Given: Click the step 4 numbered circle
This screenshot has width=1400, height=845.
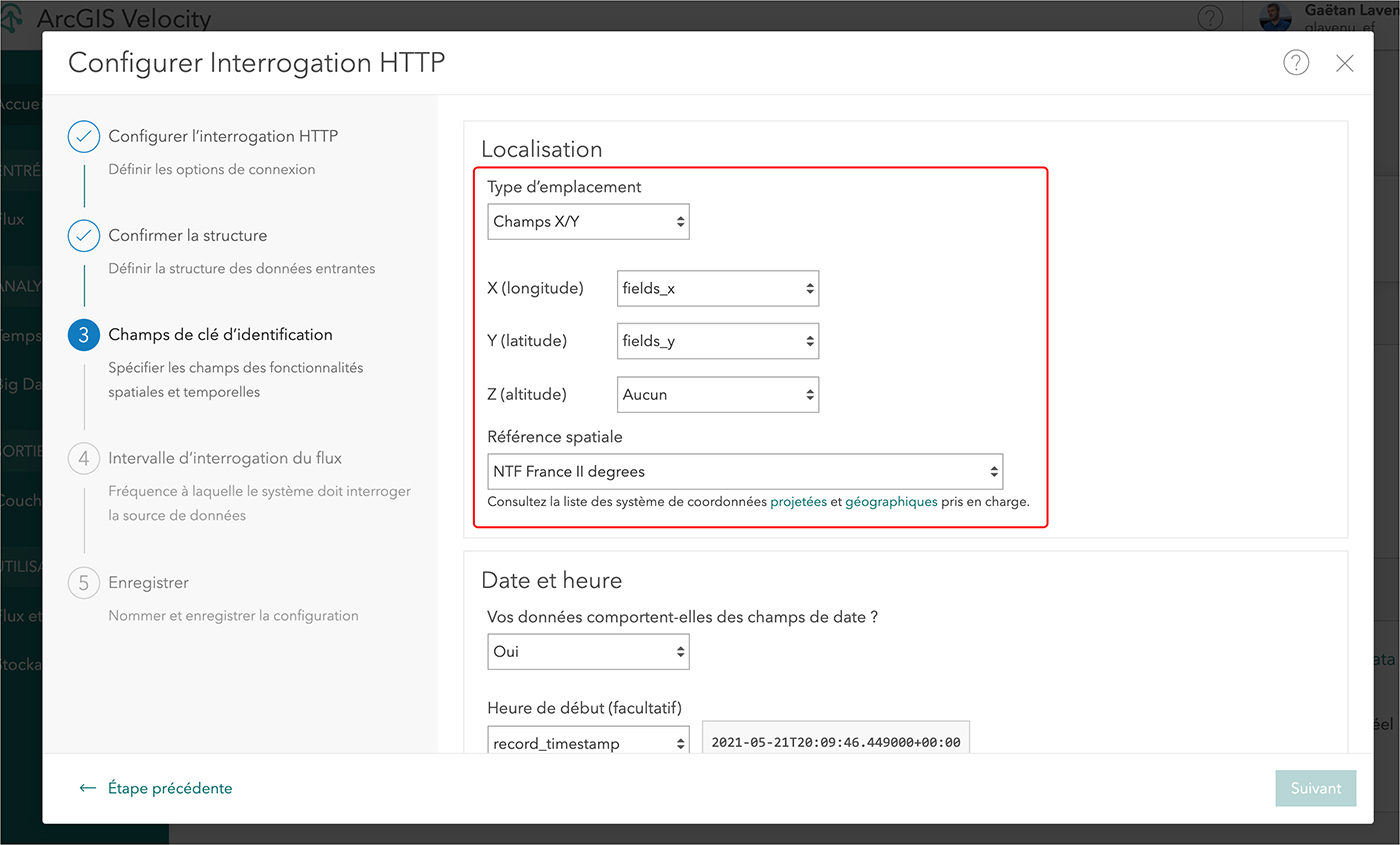Looking at the screenshot, I should 84,459.
